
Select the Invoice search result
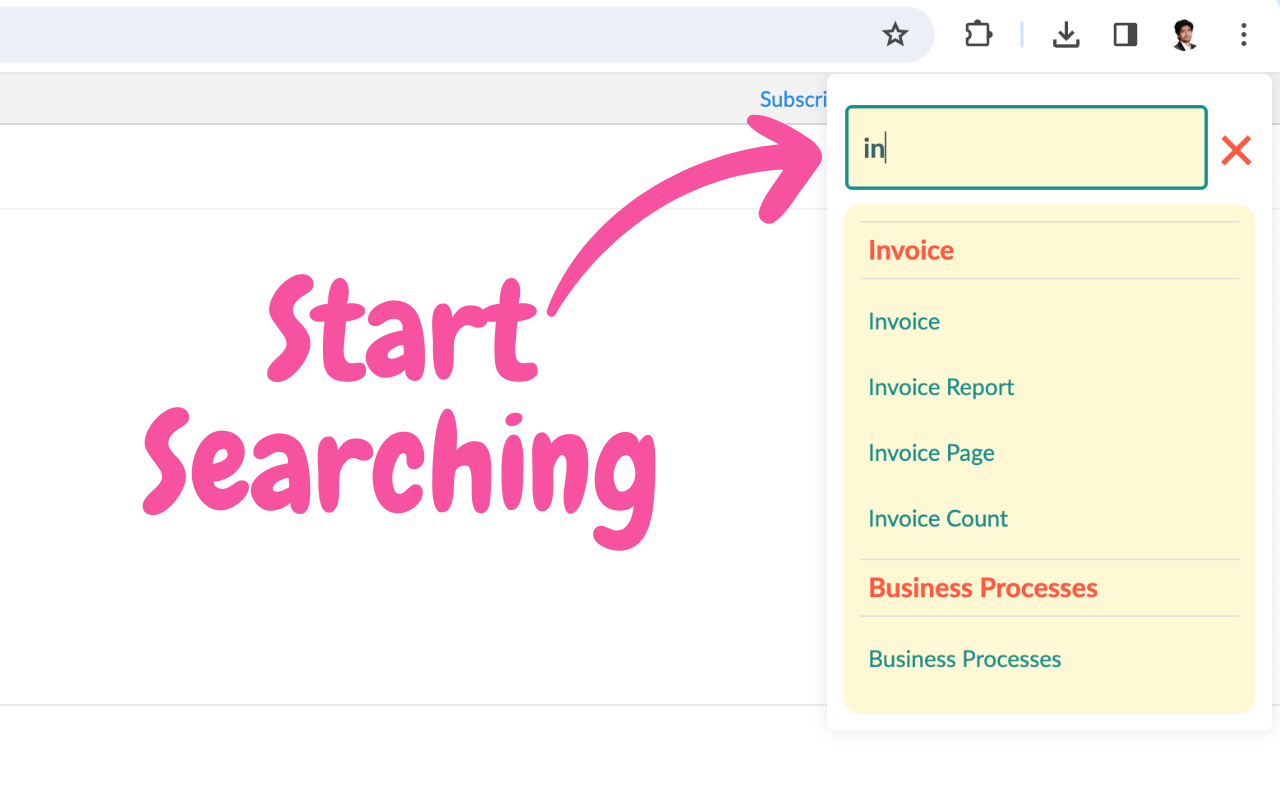[x=903, y=321]
